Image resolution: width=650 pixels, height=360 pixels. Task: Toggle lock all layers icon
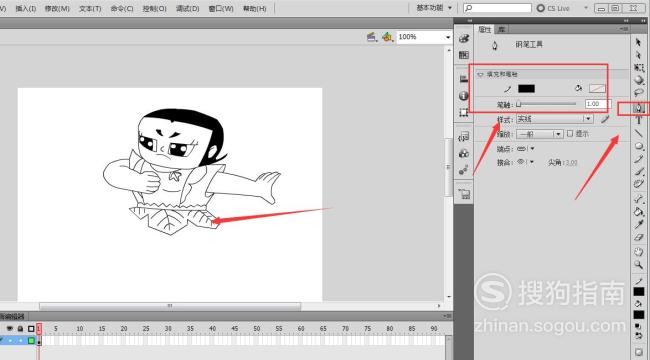[x=20, y=328]
